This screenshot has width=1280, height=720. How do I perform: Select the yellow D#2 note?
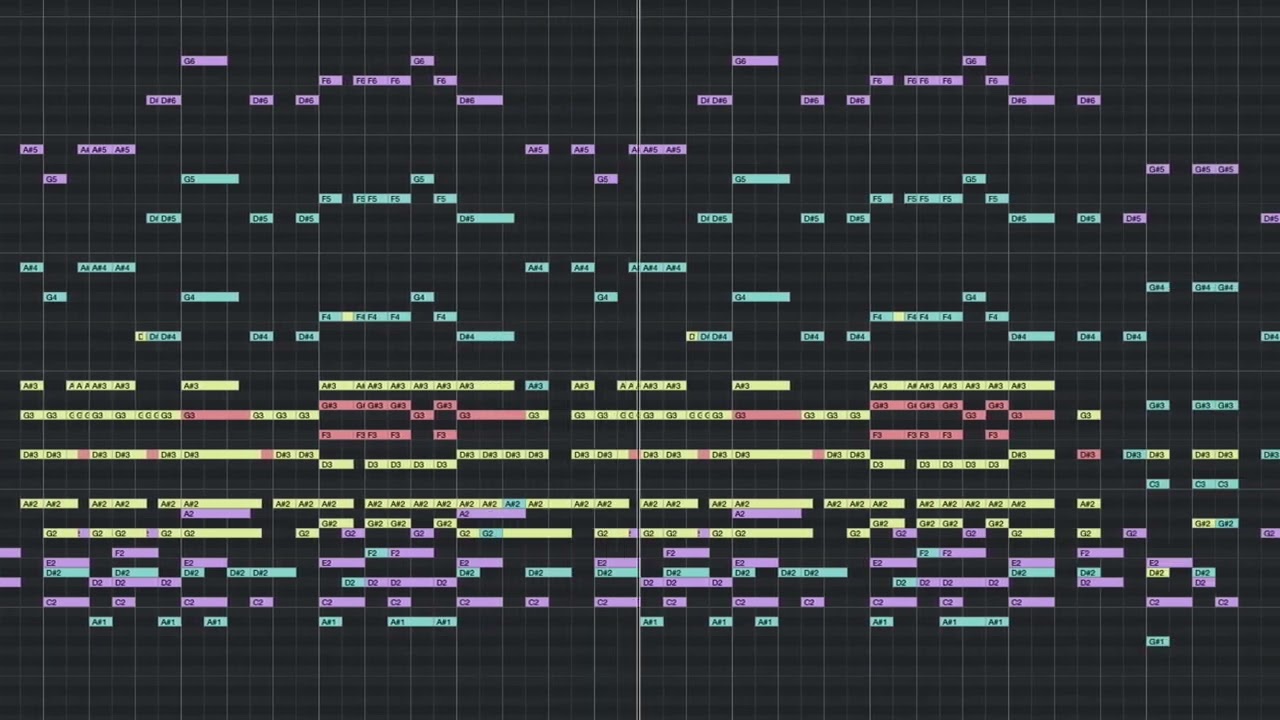pos(1158,573)
